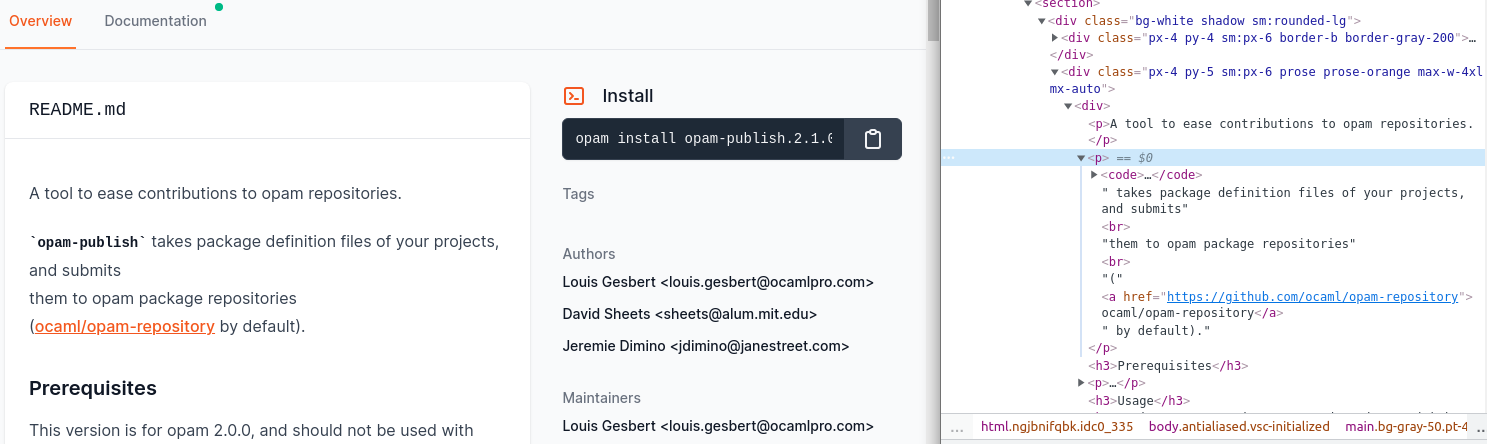
Task: Click the breadcrumb overflow ellipsis
Action: coord(957,428)
